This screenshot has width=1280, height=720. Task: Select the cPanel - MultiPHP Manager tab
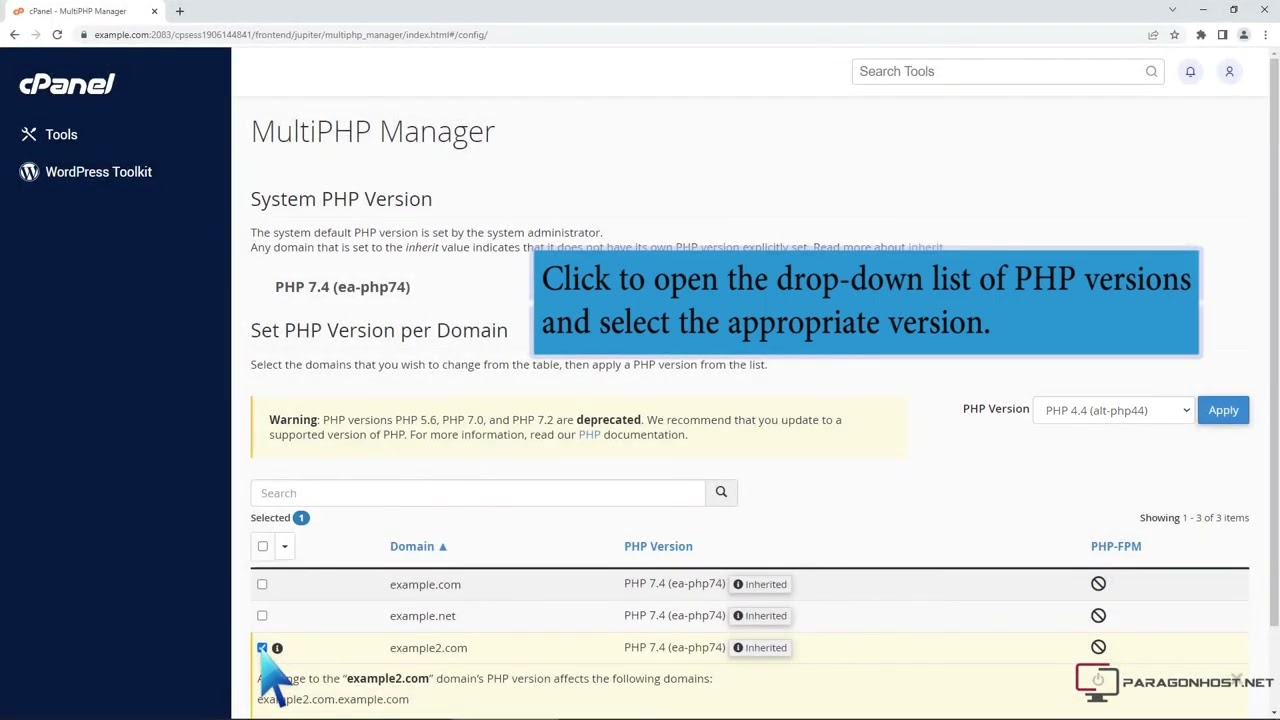tap(78, 11)
